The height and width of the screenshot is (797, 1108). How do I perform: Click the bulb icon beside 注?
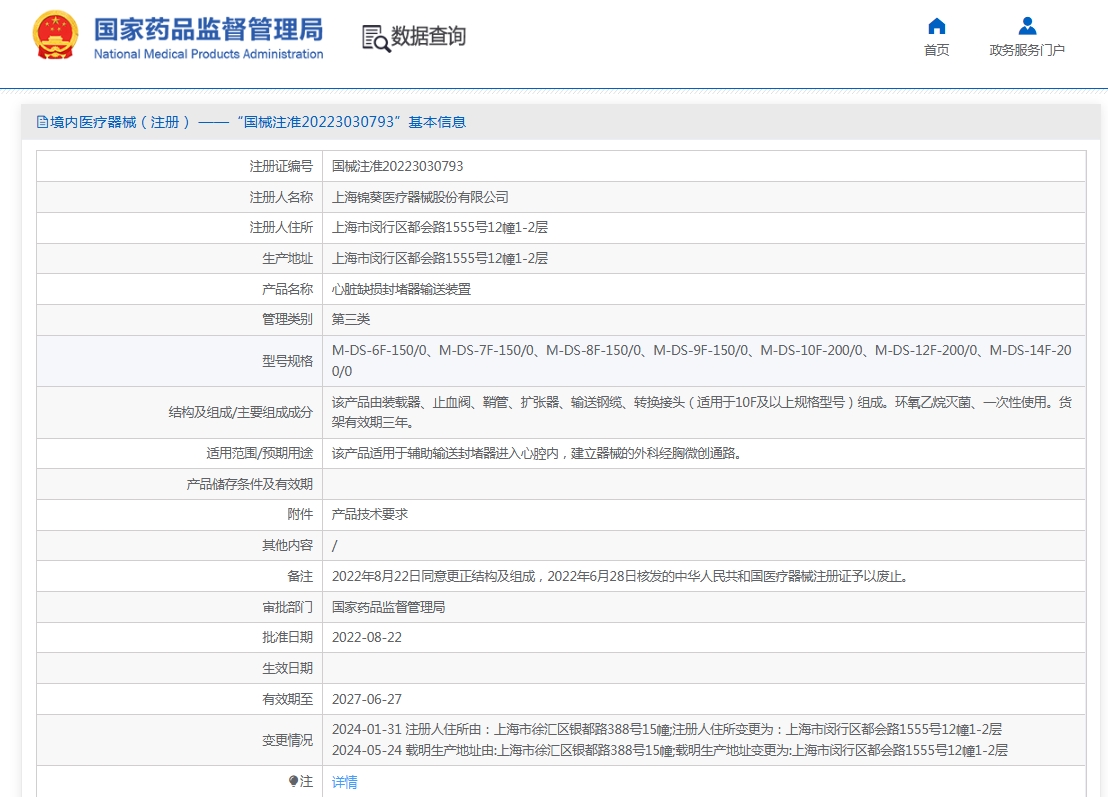tap(293, 781)
